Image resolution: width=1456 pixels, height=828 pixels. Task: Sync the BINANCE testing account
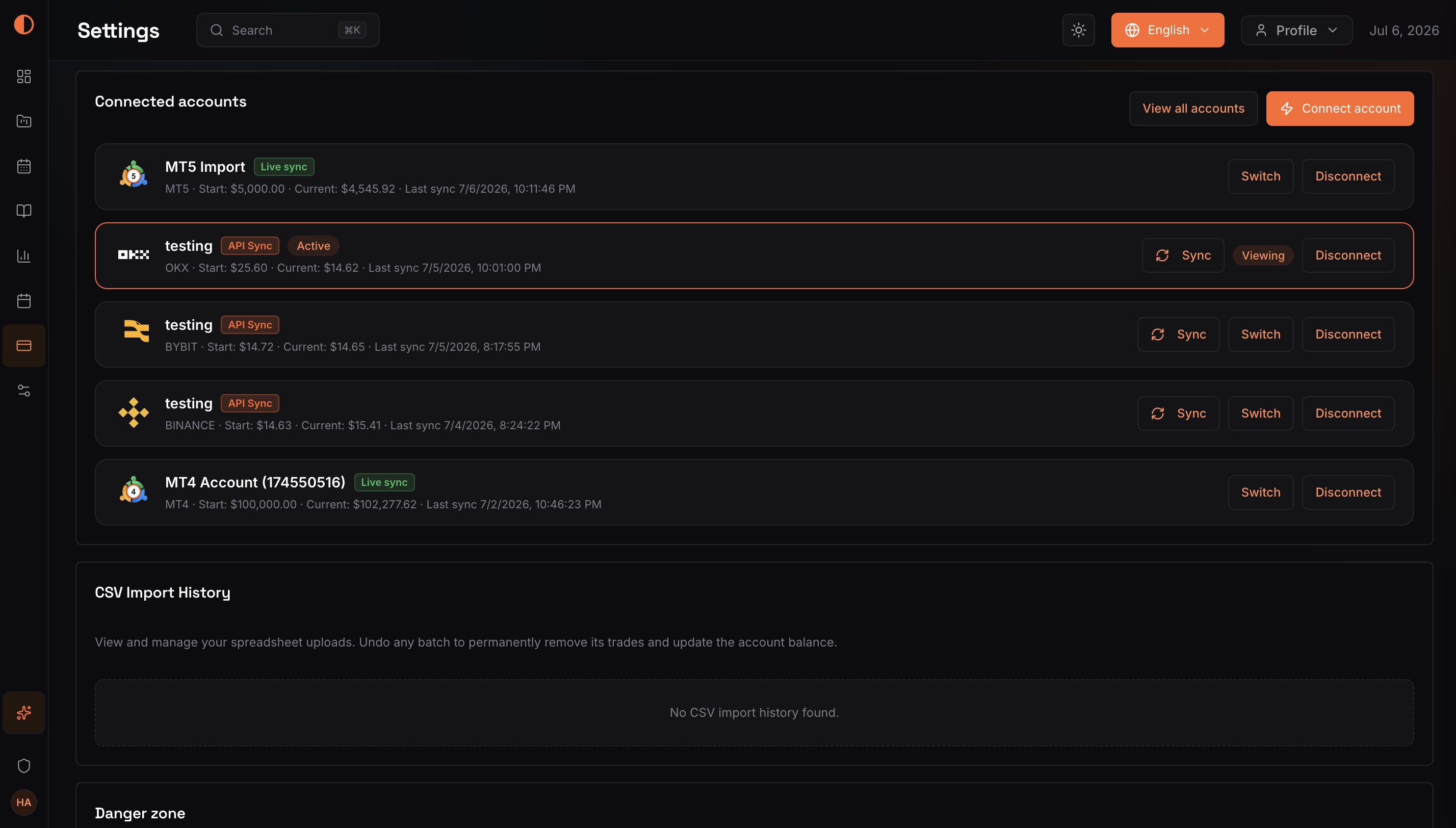[1178, 413]
